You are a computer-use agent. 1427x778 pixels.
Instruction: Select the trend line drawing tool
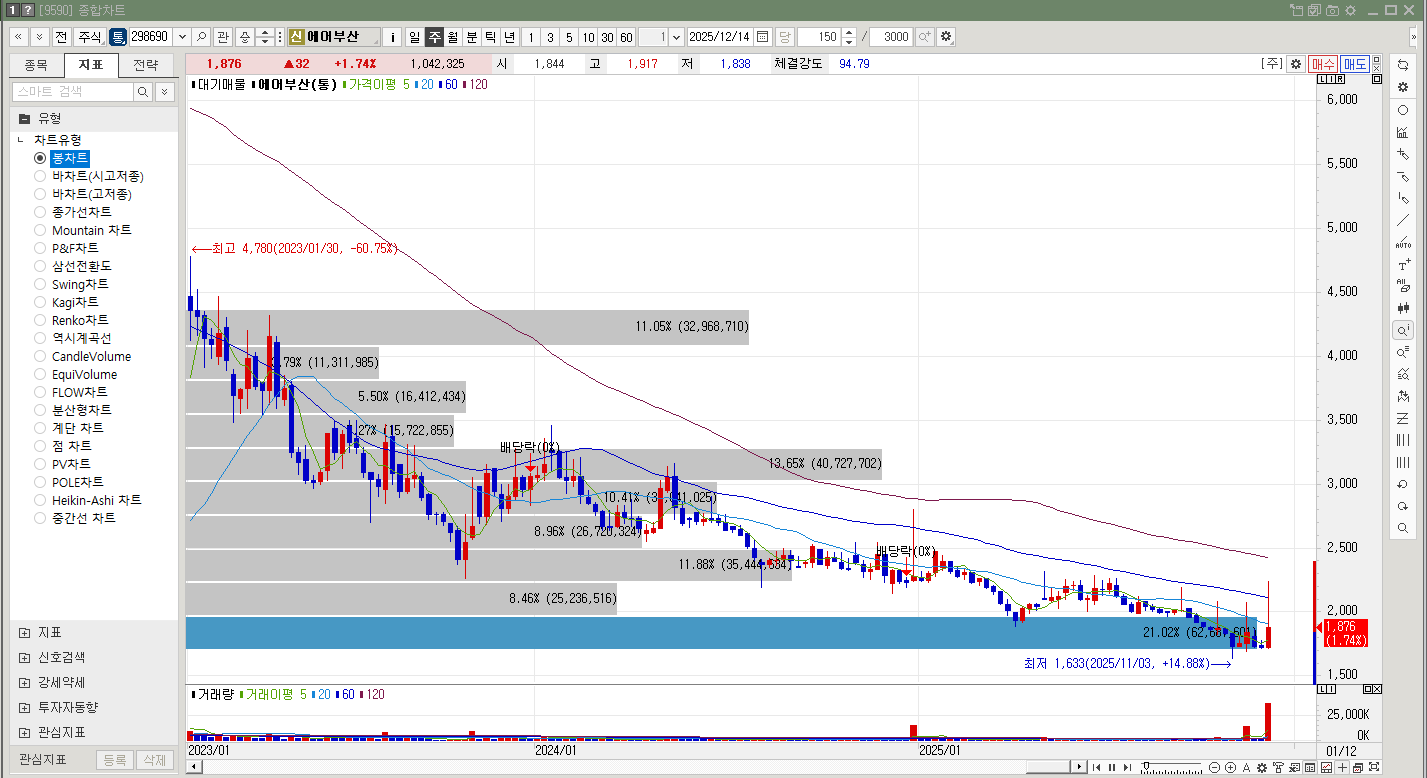(x=1403, y=220)
